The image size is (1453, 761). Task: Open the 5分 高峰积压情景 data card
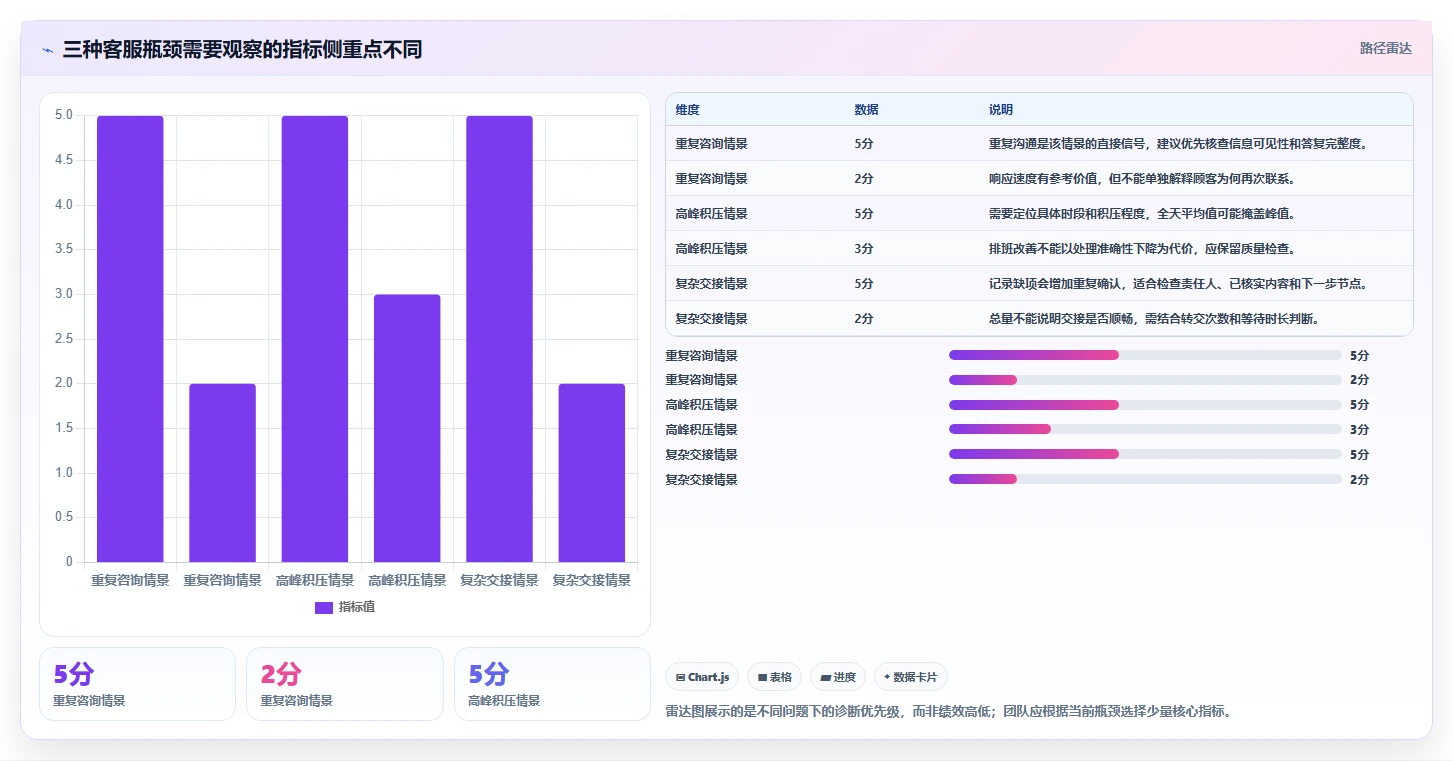tap(552, 684)
